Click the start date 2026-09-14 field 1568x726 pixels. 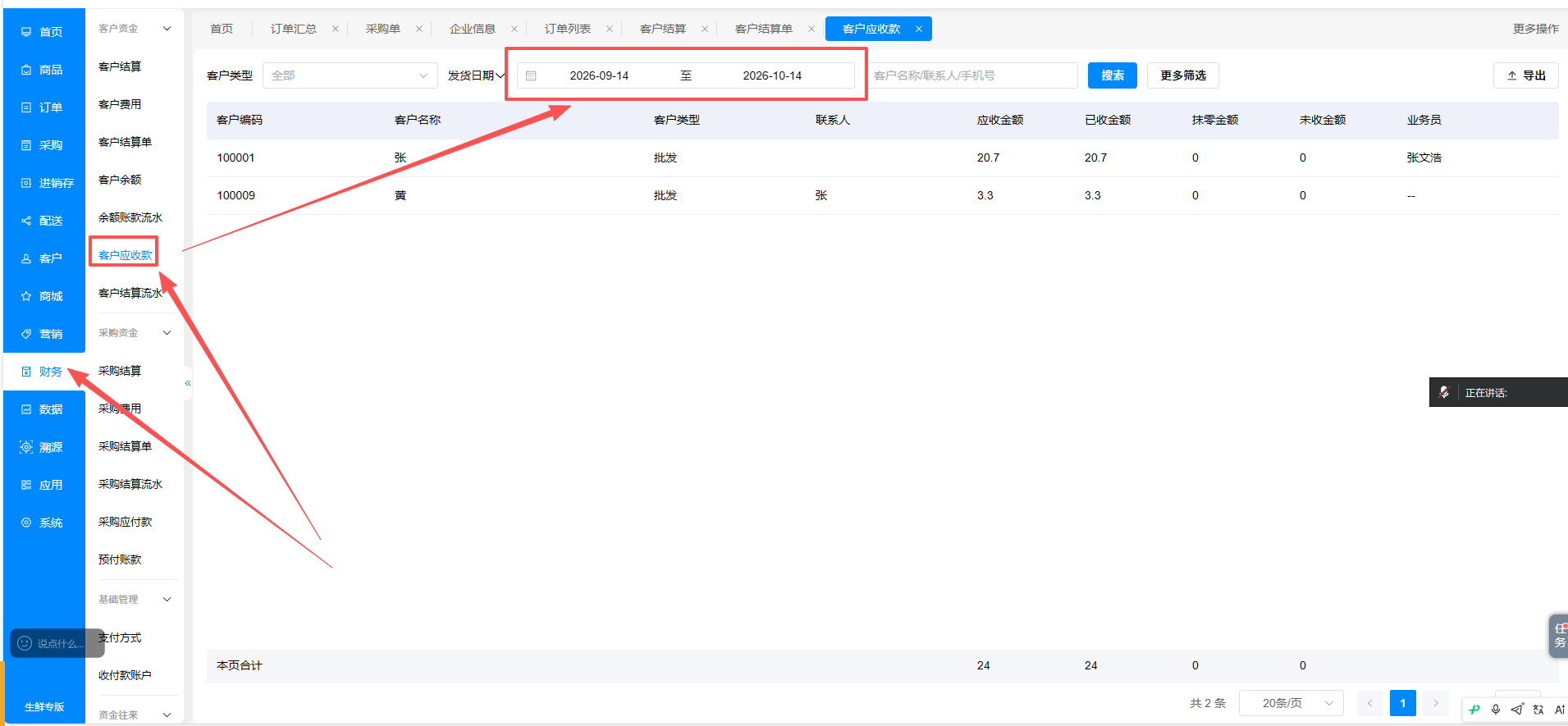[x=599, y=75]
